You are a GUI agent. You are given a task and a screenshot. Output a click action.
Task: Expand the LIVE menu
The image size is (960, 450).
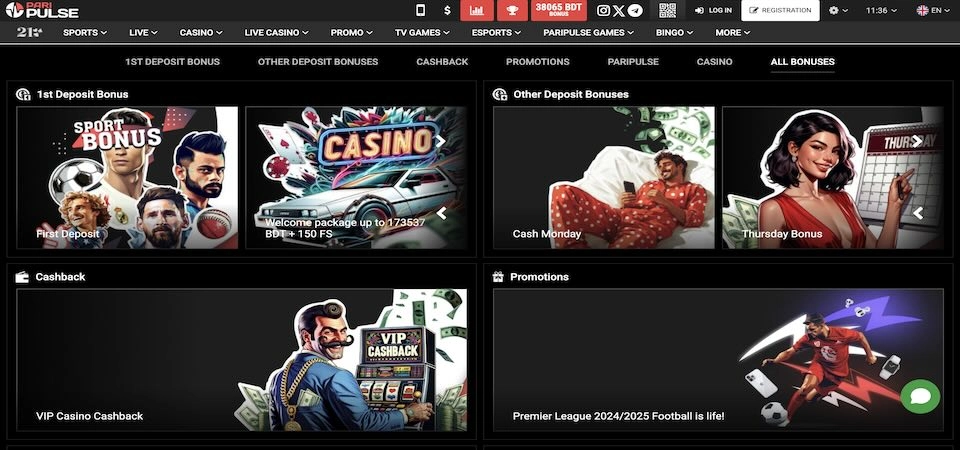(143, 32)
